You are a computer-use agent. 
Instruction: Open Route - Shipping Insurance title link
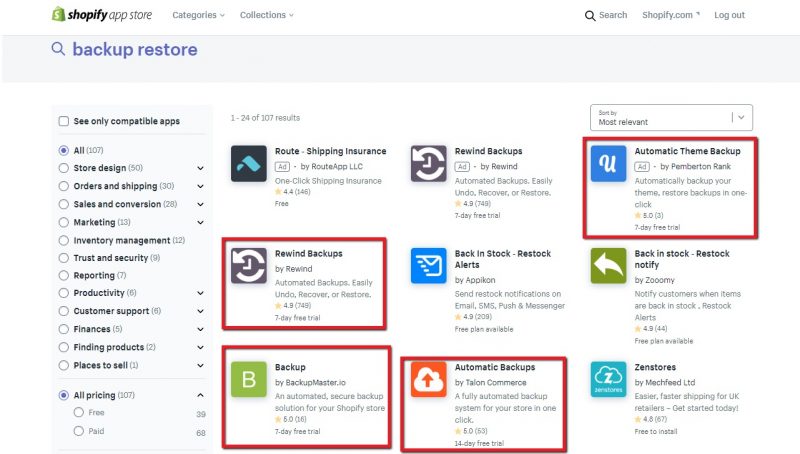pyautogui.click(x=330, y=151)
